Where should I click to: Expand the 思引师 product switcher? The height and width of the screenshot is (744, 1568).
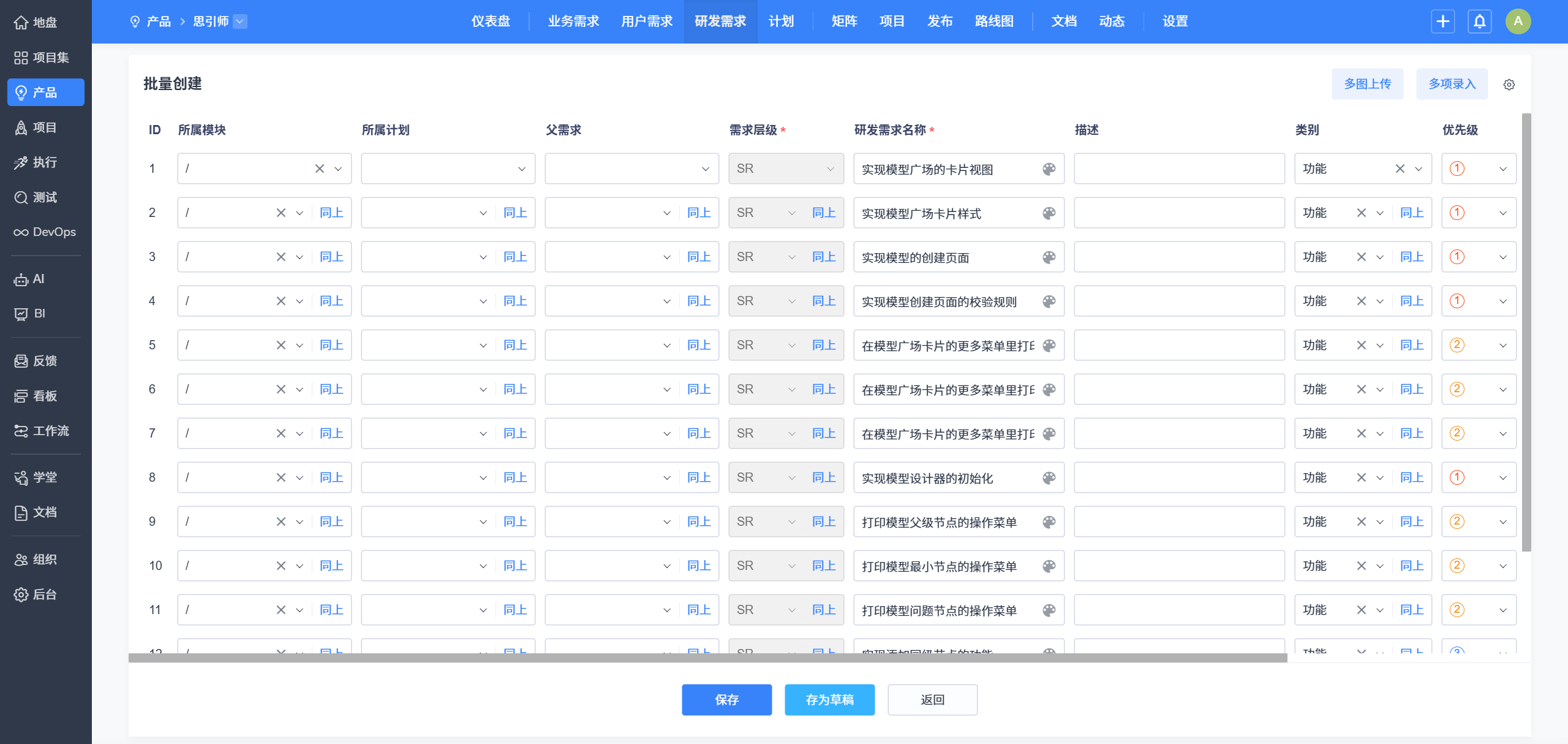[x=240, y=21]
